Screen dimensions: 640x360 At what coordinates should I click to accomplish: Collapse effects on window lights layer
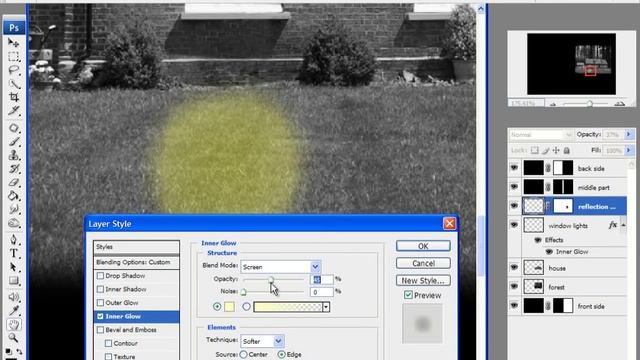(623, 225)
